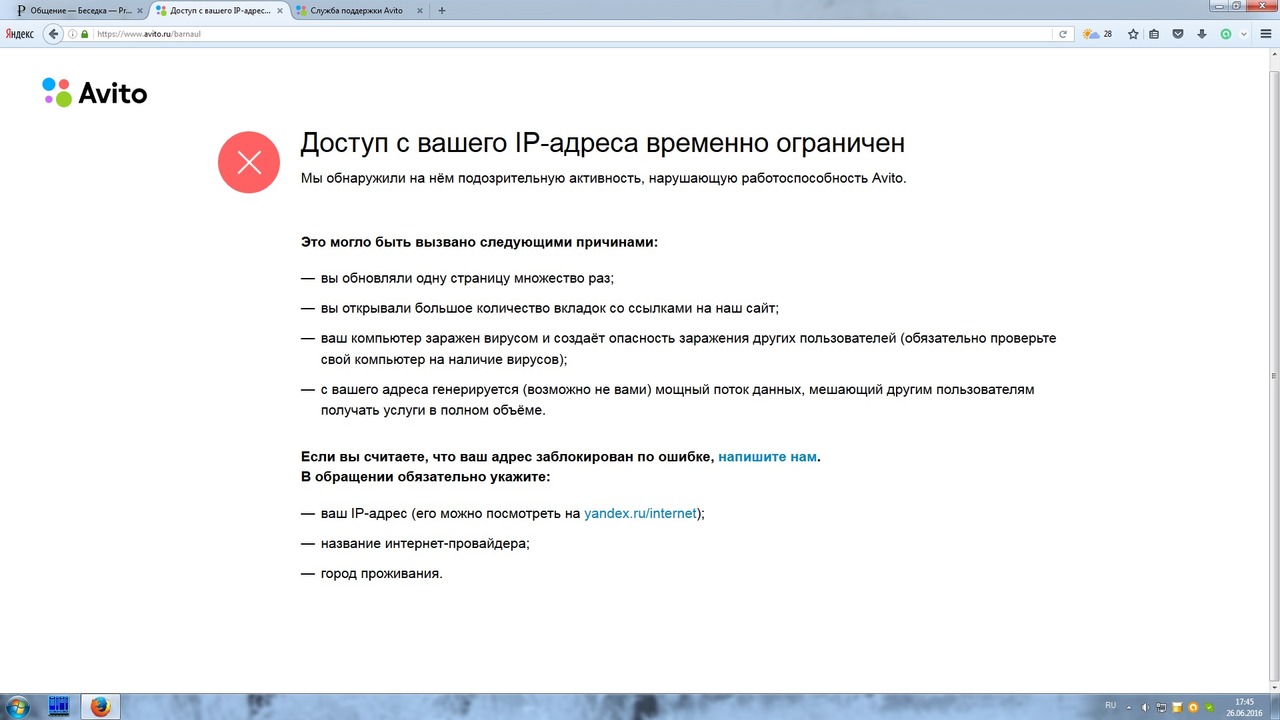Click heading Доступ с вашего IP-адреса временно ограничен
Screen dimensions: 1280x720
602,143
